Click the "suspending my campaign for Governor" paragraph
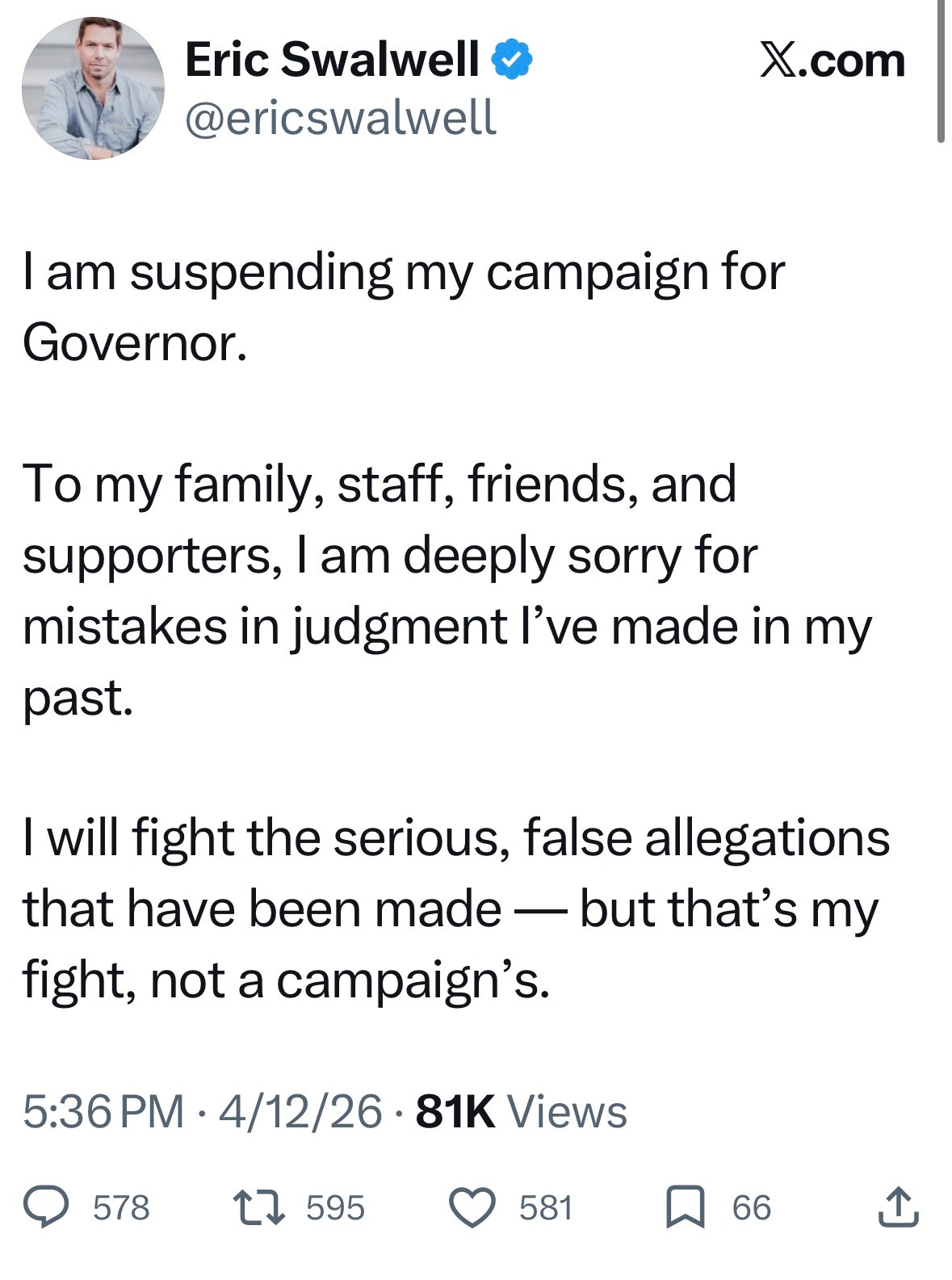 [x=403, y=307]
